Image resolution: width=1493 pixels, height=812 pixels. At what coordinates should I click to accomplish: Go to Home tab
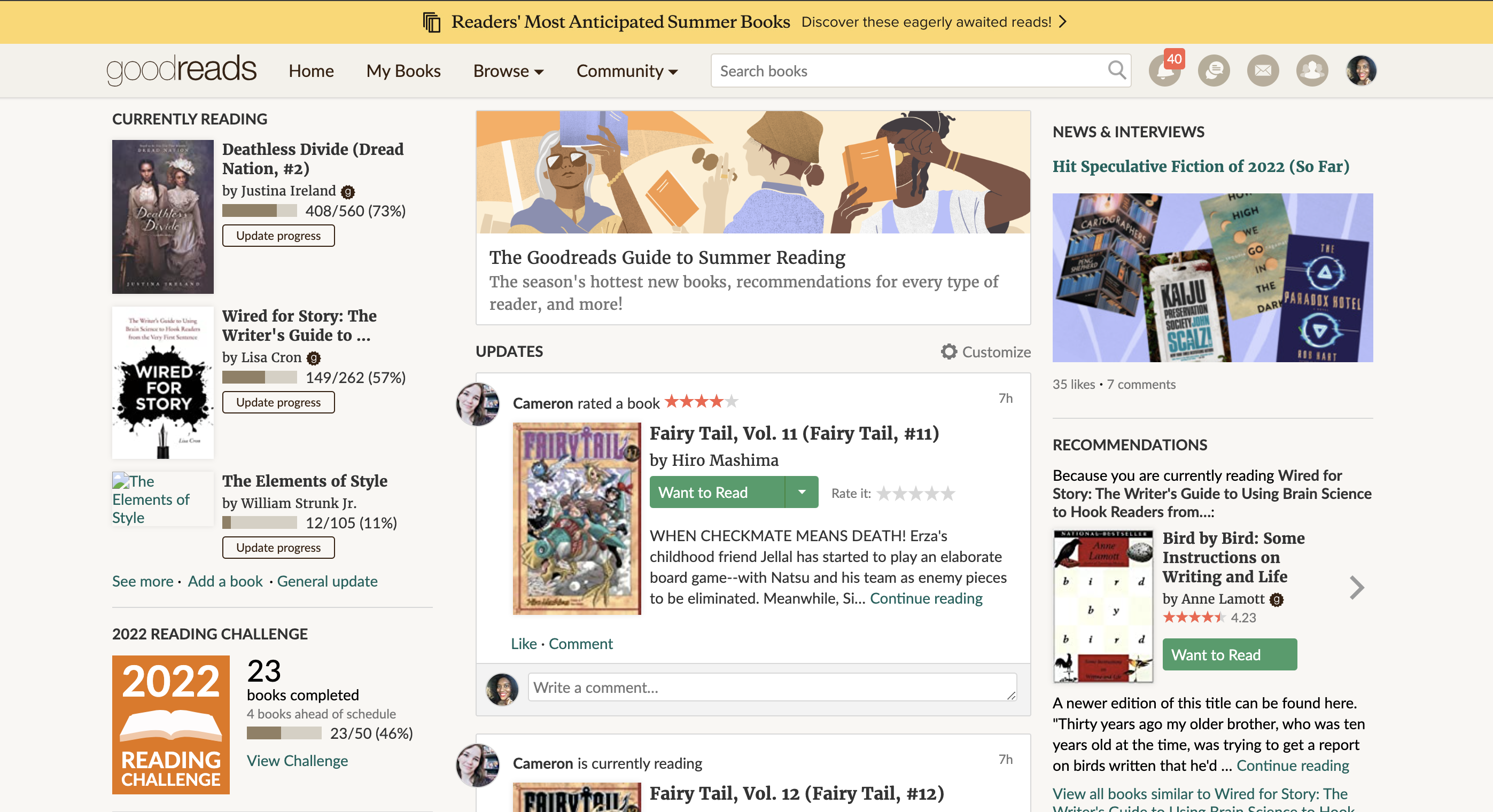[x=311, y=71]
